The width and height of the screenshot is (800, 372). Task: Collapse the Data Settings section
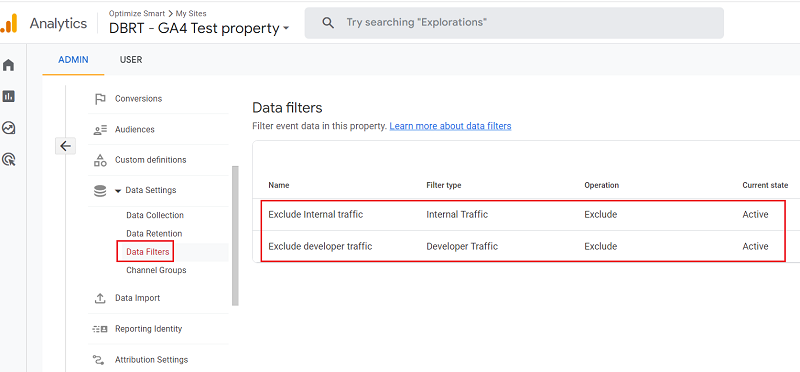point(118,191)
